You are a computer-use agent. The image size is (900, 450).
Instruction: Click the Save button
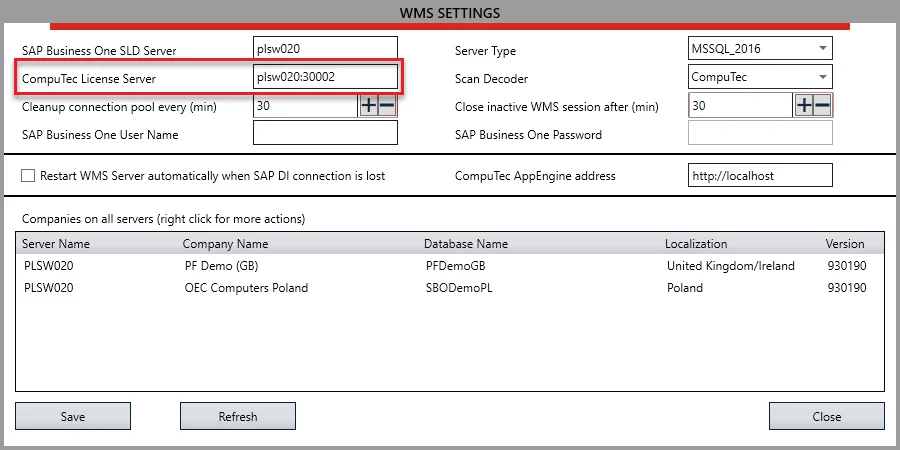click(x=73, y=417)
